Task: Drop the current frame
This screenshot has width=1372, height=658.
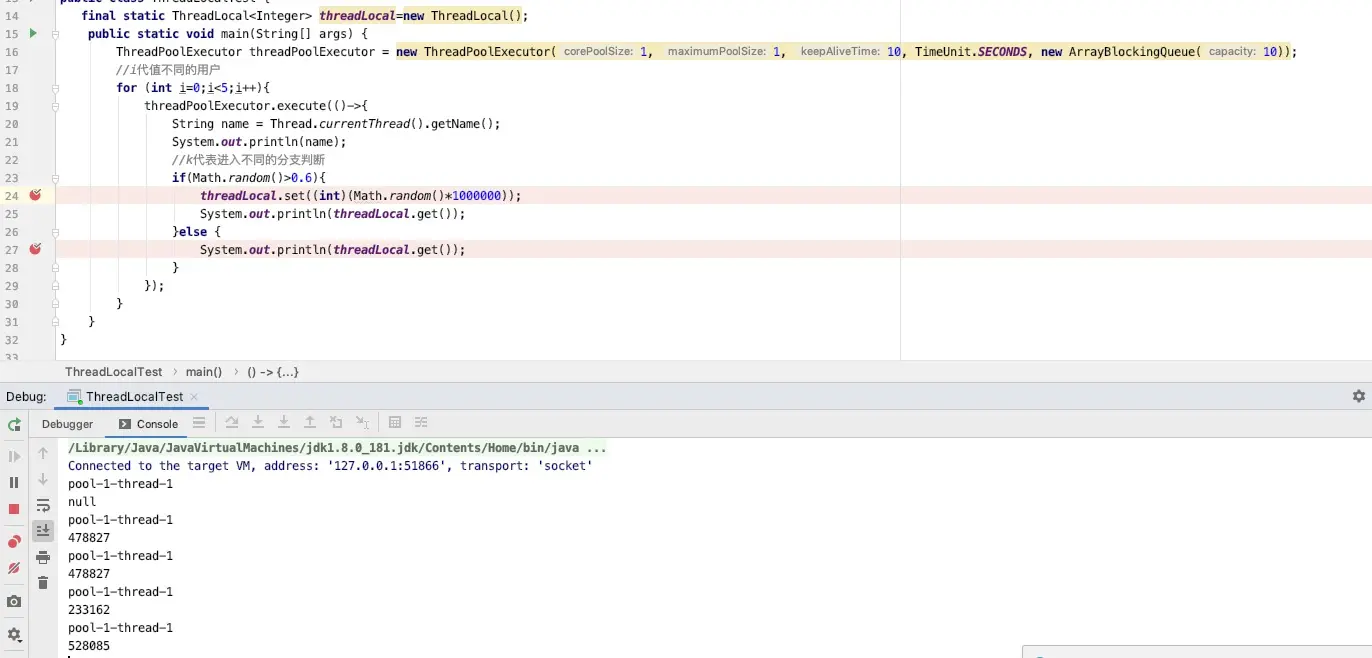Action: click(x=336, y=423)
